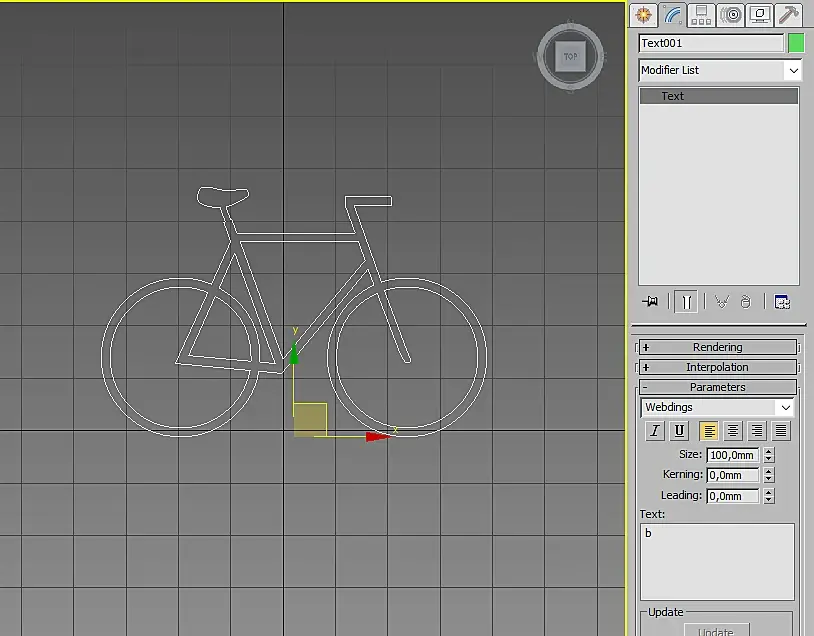Open the Utilities hammer tab
This screenshot has width=814, height=636.
click(x=789, y=14)
